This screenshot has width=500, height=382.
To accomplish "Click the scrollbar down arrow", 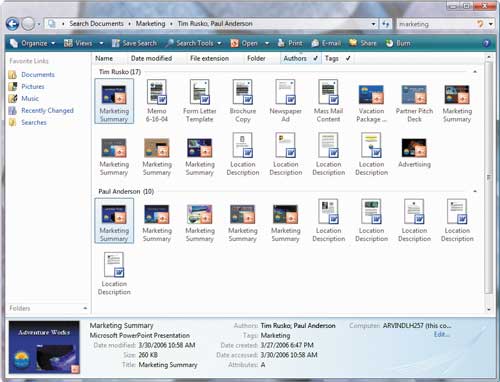I will (x=489, y=310).
